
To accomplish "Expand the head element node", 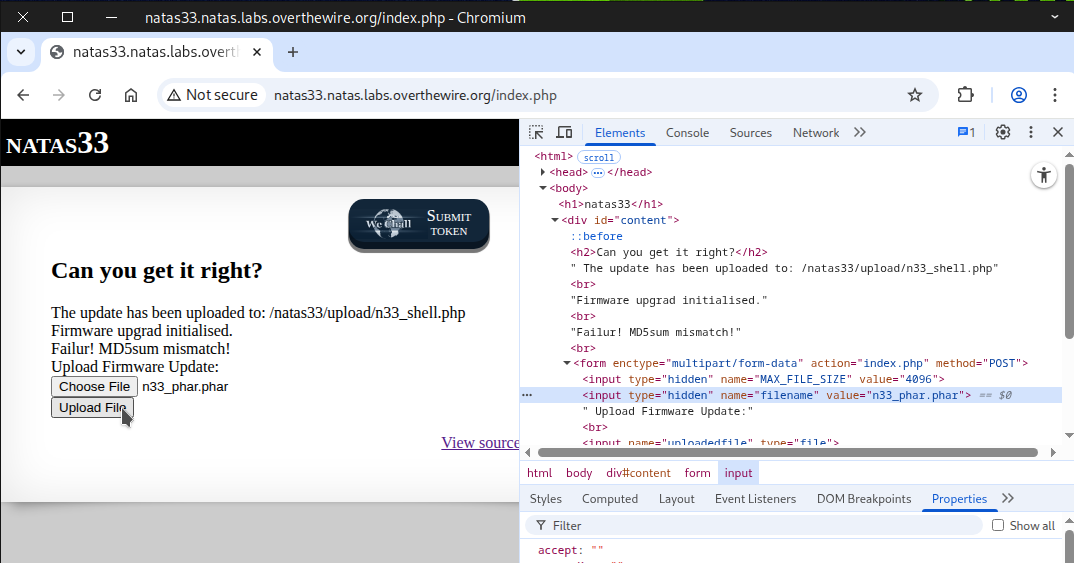I will (543, 173).
